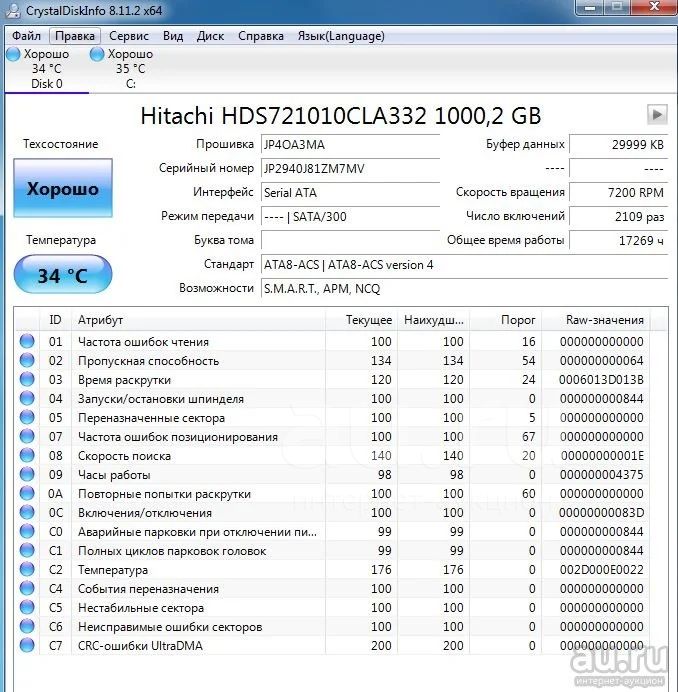Select the Disk 0 drive tab
Screen dimensions: 678x692
pos(46,69)
